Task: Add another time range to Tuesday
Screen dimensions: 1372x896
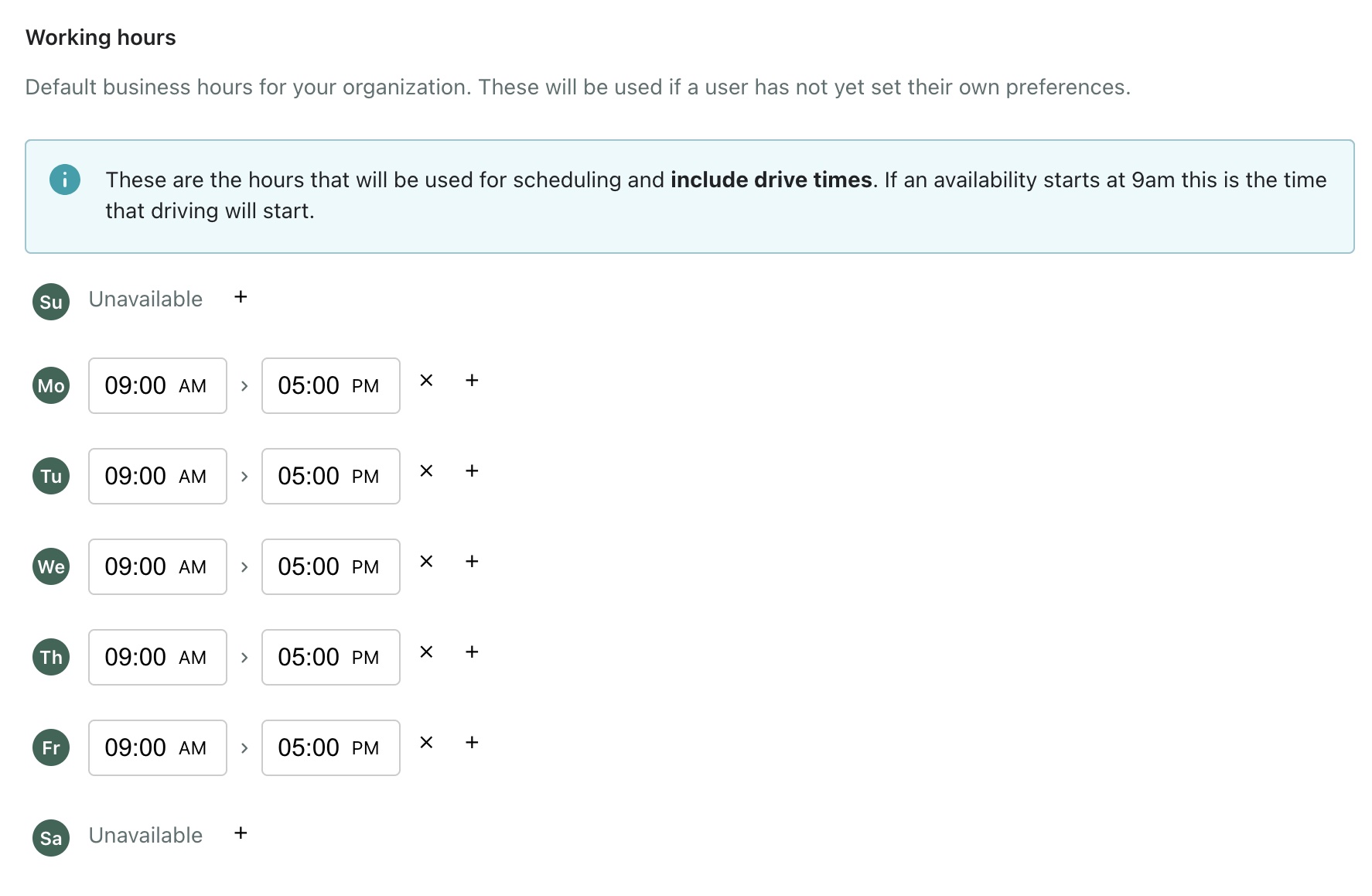Action: [472, 471]
